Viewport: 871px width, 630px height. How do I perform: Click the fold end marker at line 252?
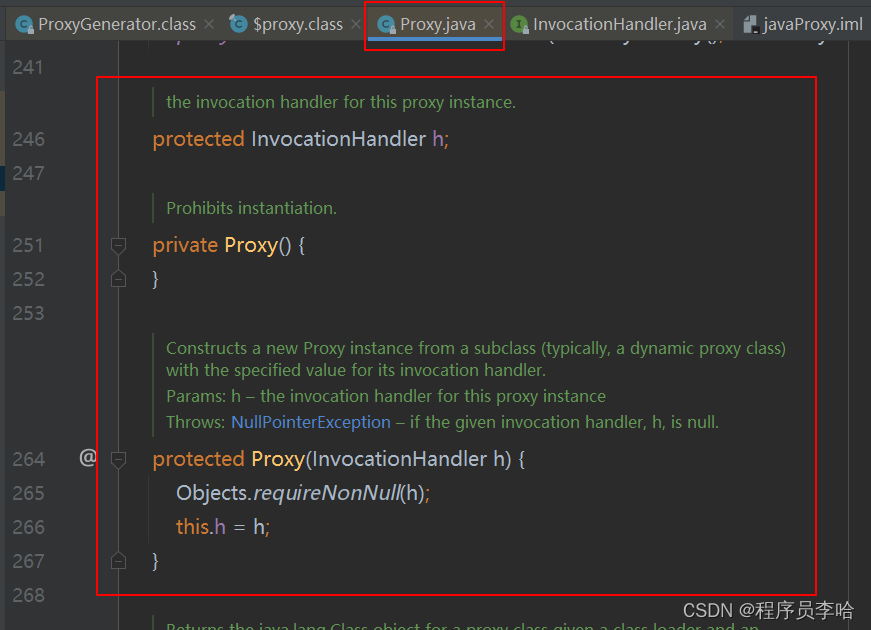pyautogui.click(x=118, y=279)
